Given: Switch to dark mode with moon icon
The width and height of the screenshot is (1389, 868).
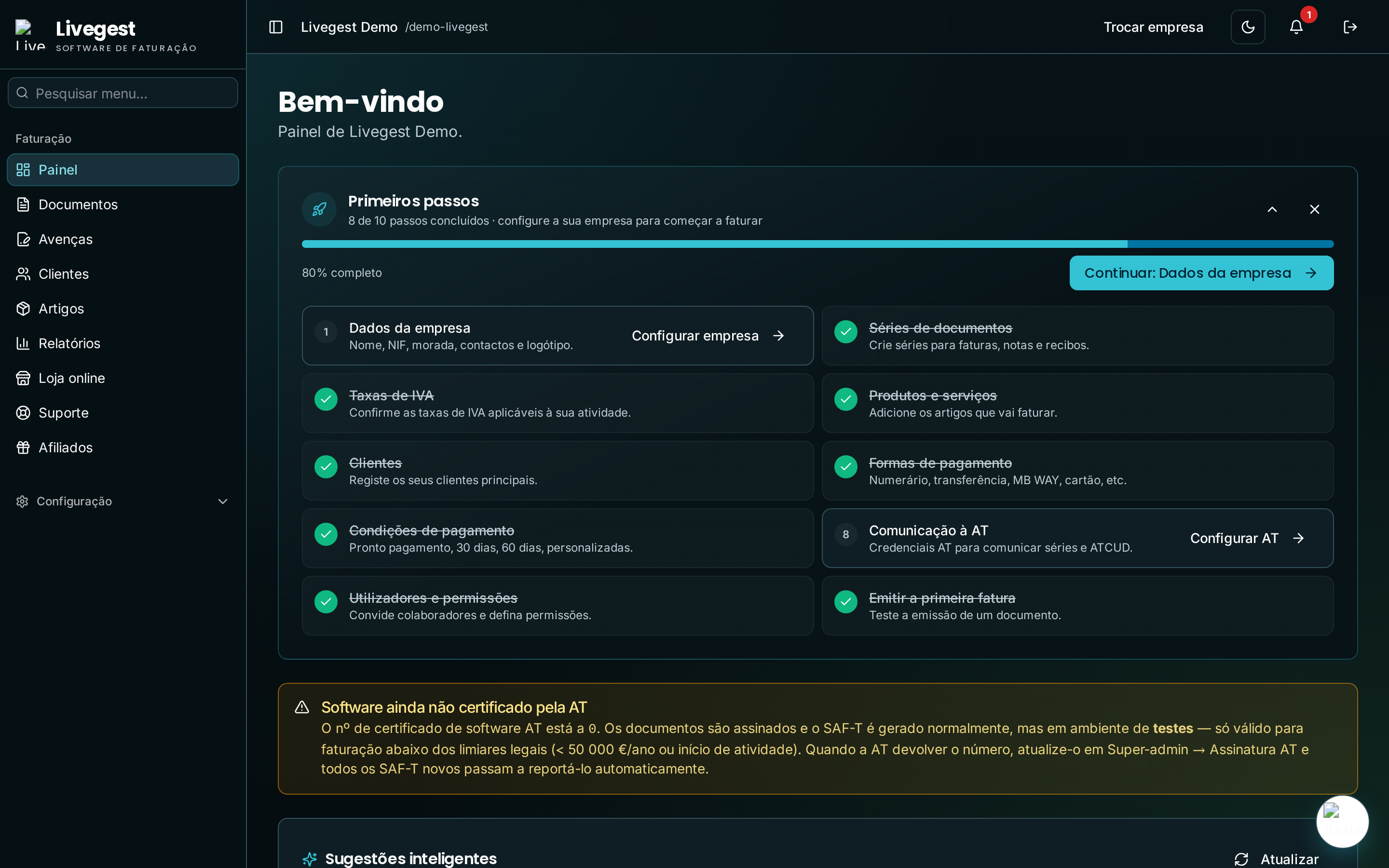Looking at the screenshot, I should tap(1248, 27).
